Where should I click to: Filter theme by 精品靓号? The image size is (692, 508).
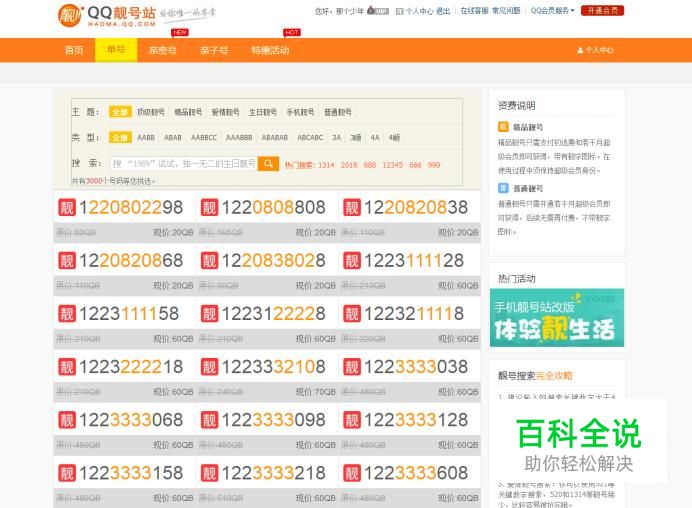188,112
